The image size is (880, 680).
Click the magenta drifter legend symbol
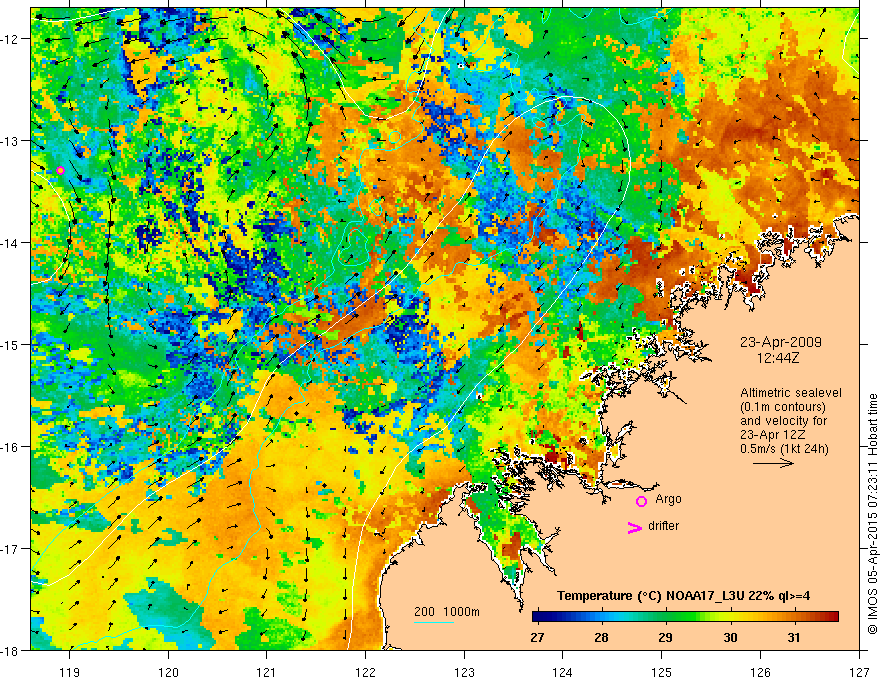click(635, 527)
